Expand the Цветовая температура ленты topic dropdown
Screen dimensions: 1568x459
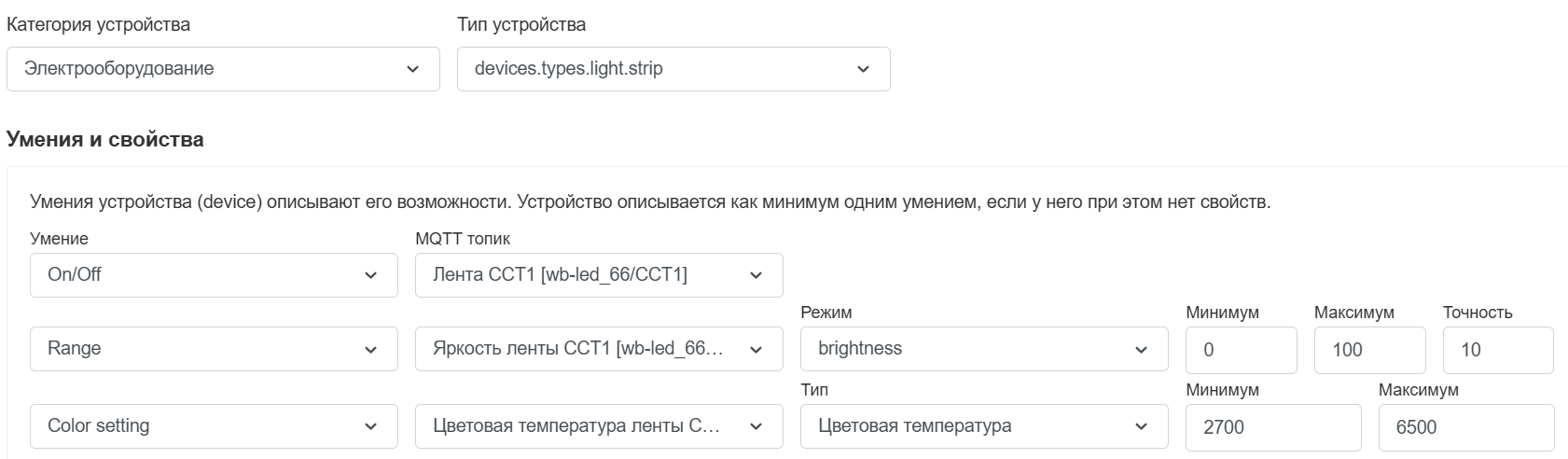598,426
